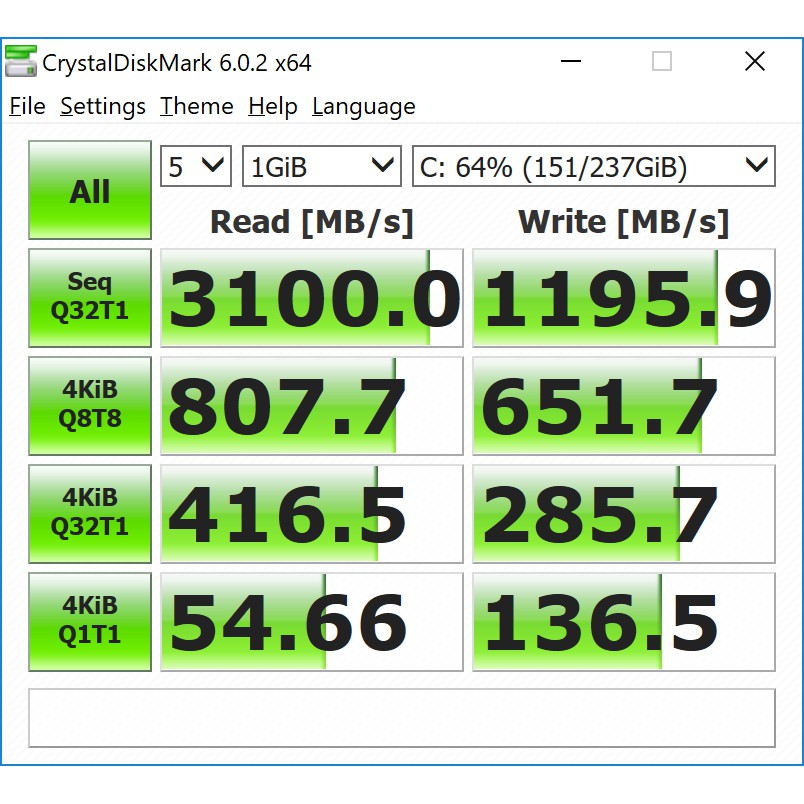The image size is (804, 804).
Task: Run all benchmarks with All button
Action: tap(90, 191)
